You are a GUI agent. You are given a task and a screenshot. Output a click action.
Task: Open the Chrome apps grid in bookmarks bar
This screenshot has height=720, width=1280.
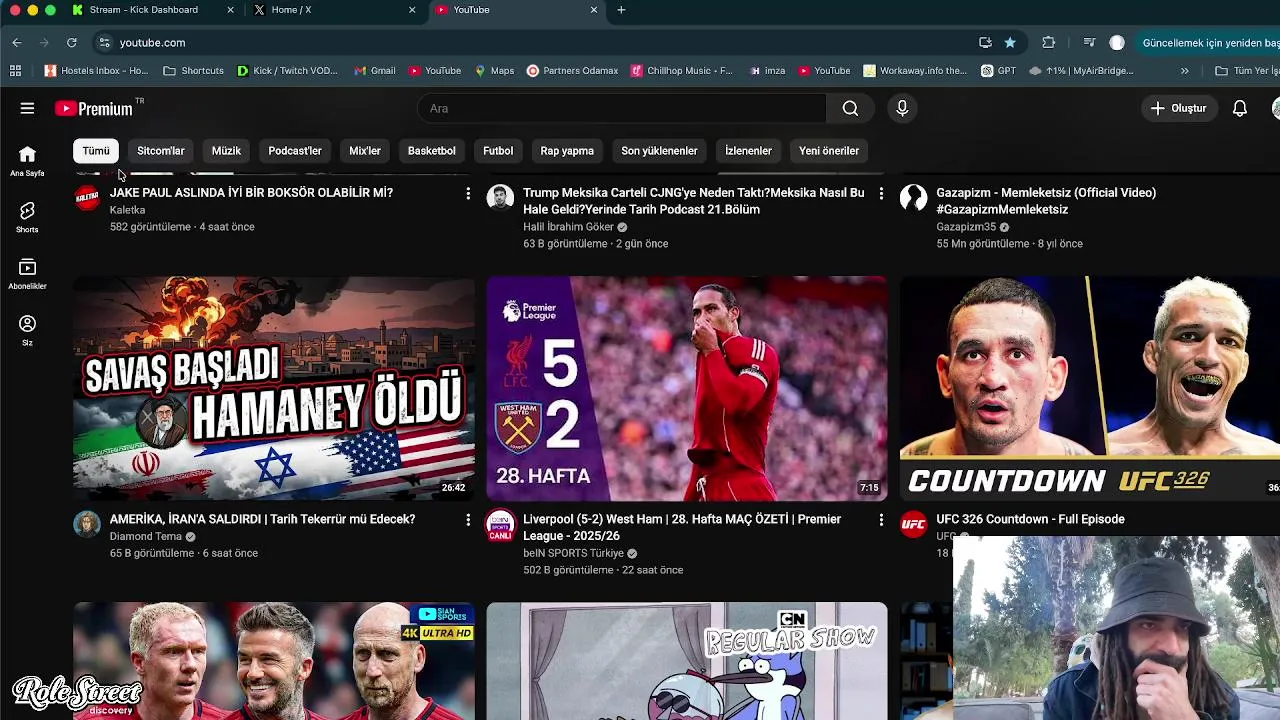pyautogui.click(x=15, y=71)
